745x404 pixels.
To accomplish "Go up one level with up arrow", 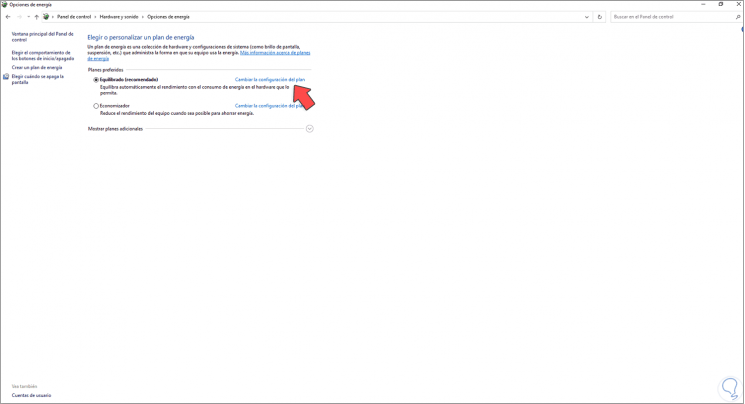I will tap(37, 17).
